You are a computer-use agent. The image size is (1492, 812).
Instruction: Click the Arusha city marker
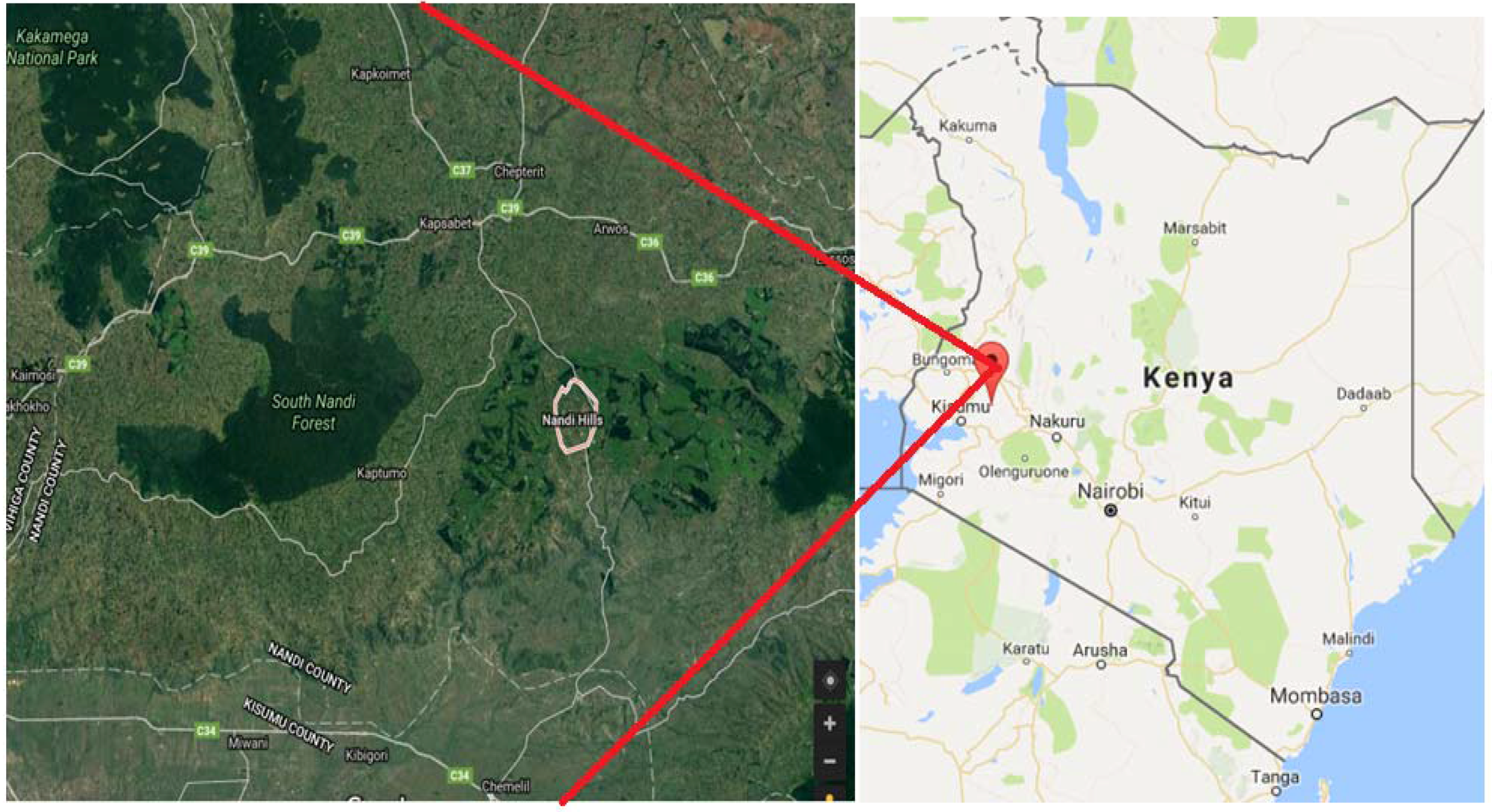coord(1101,665)
